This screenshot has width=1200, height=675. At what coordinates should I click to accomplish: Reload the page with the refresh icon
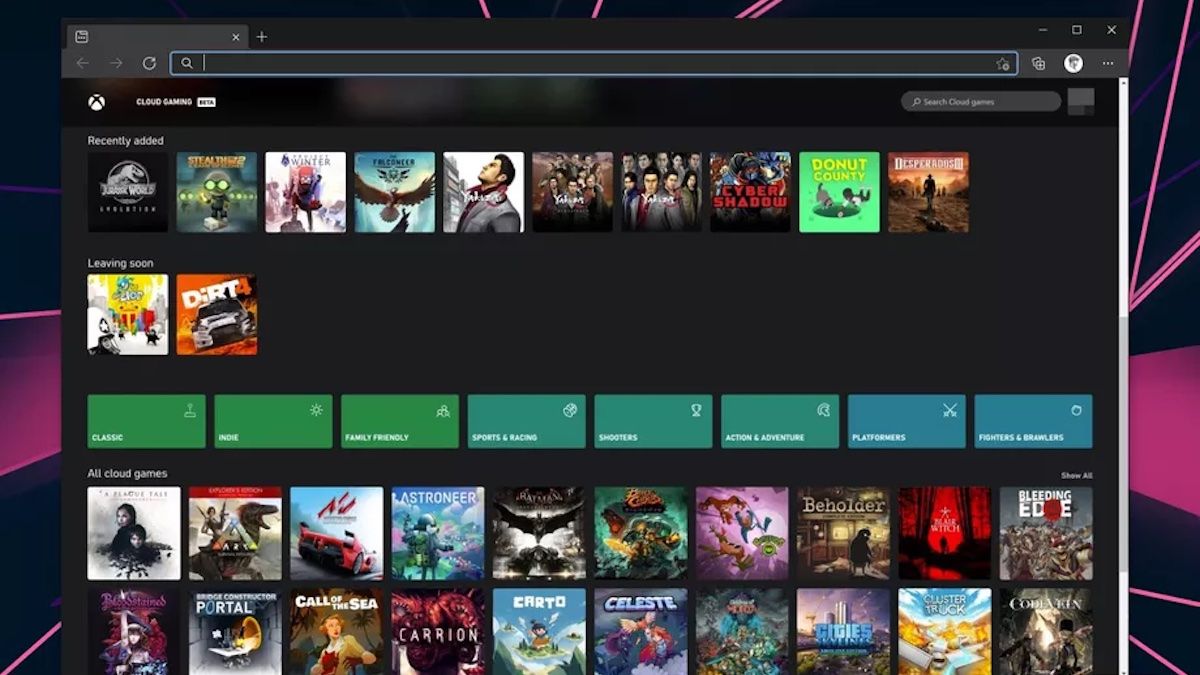(x=149, y=63)
